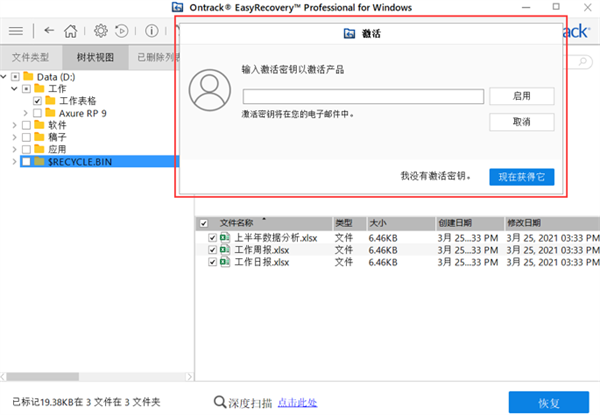Uncheck 工作日报.xlsx file checkbox
Image resolution: width=600 pixels, height=415 pixels.
213,262
